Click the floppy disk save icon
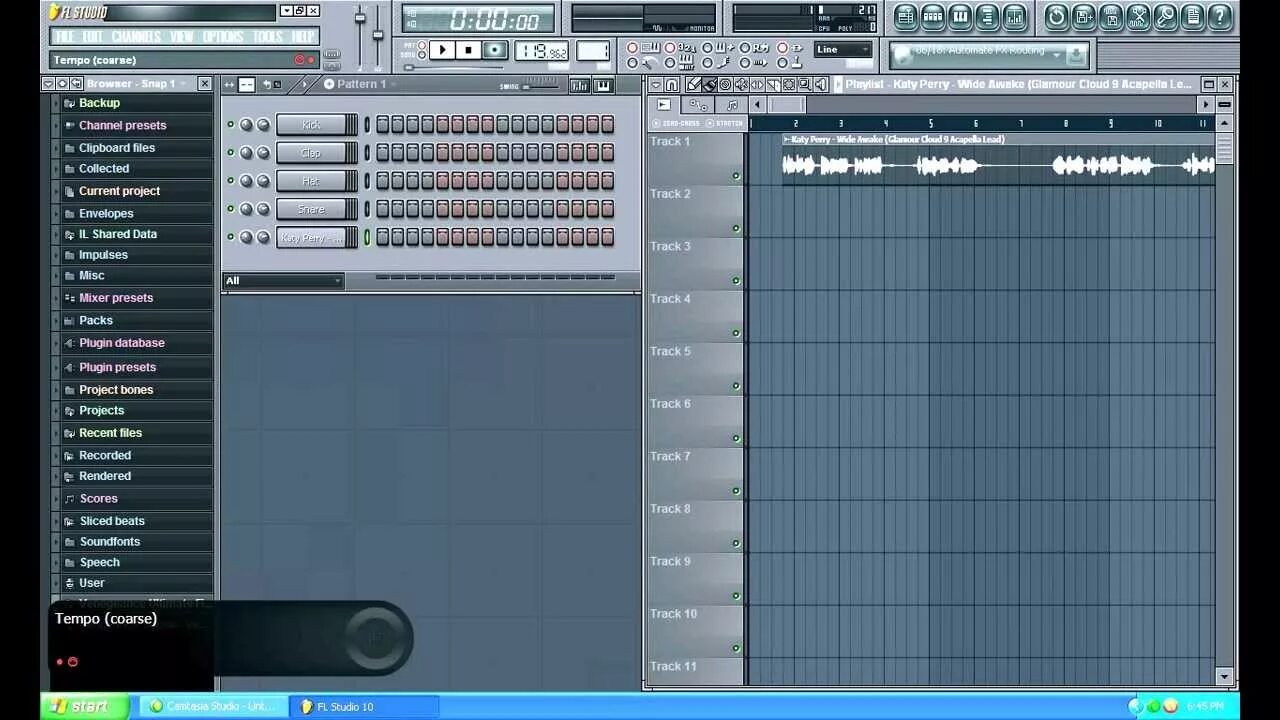This screenshot has width=1280, height=720. tap(1111, 16)
